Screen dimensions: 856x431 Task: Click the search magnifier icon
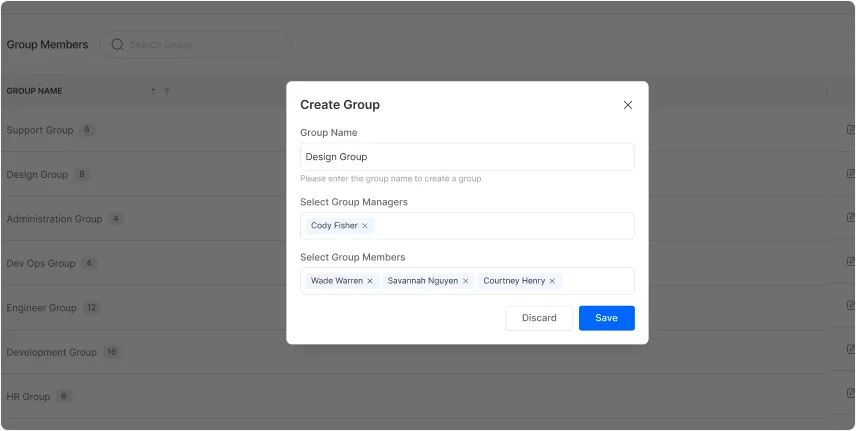pyautogui.click(x=118, y=44)
